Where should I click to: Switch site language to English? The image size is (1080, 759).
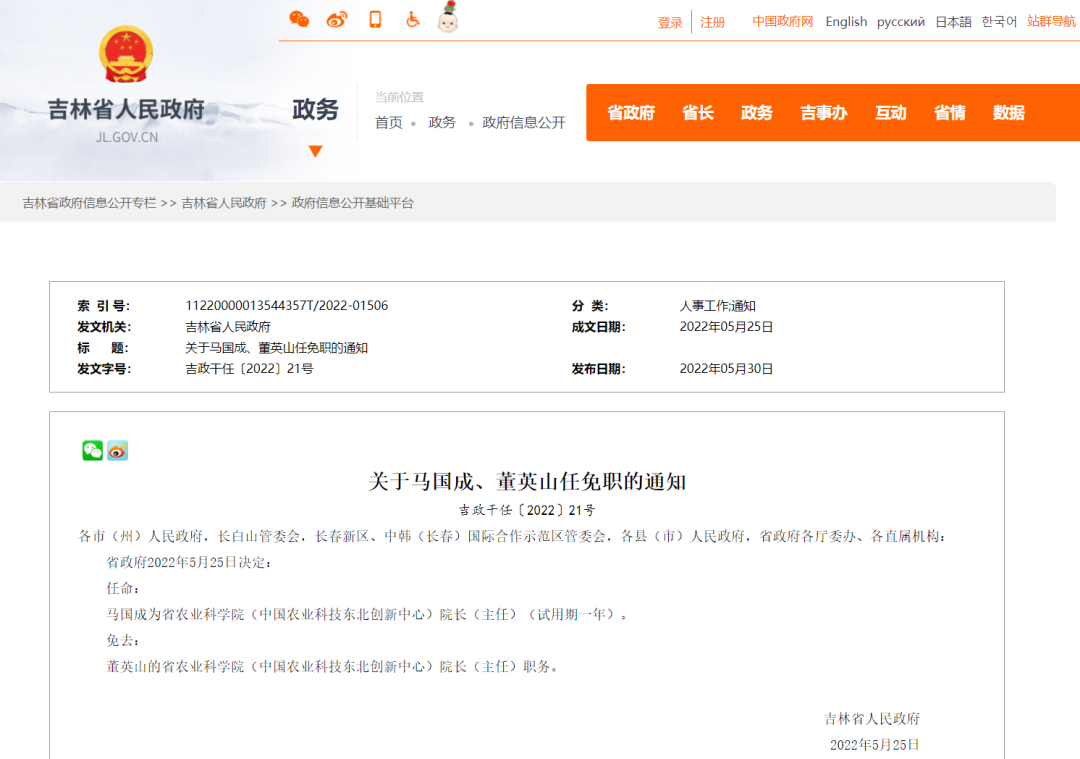[846, 22]
